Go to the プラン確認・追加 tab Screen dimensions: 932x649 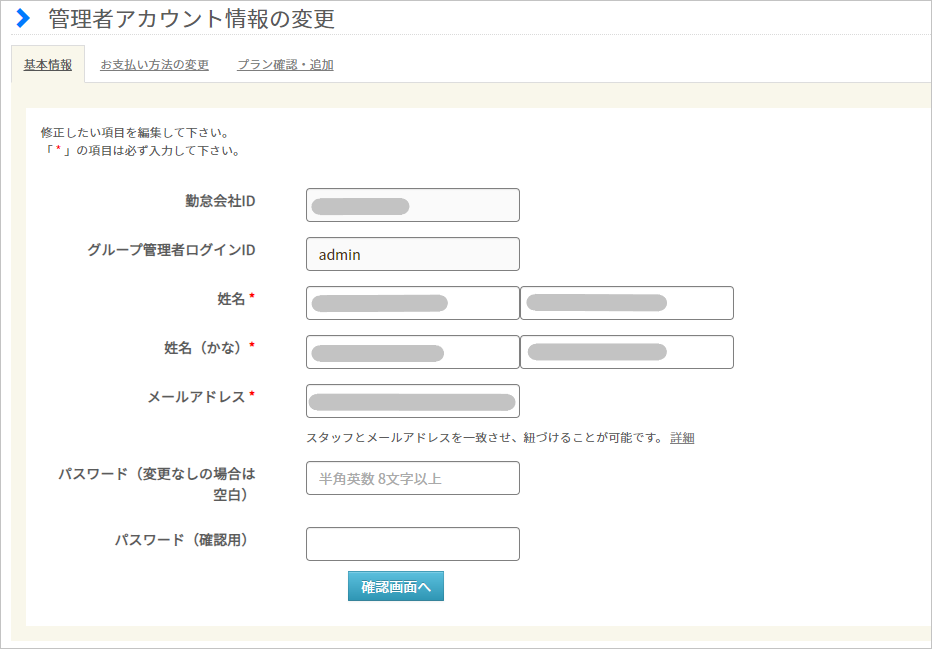[x=285, y=65]
